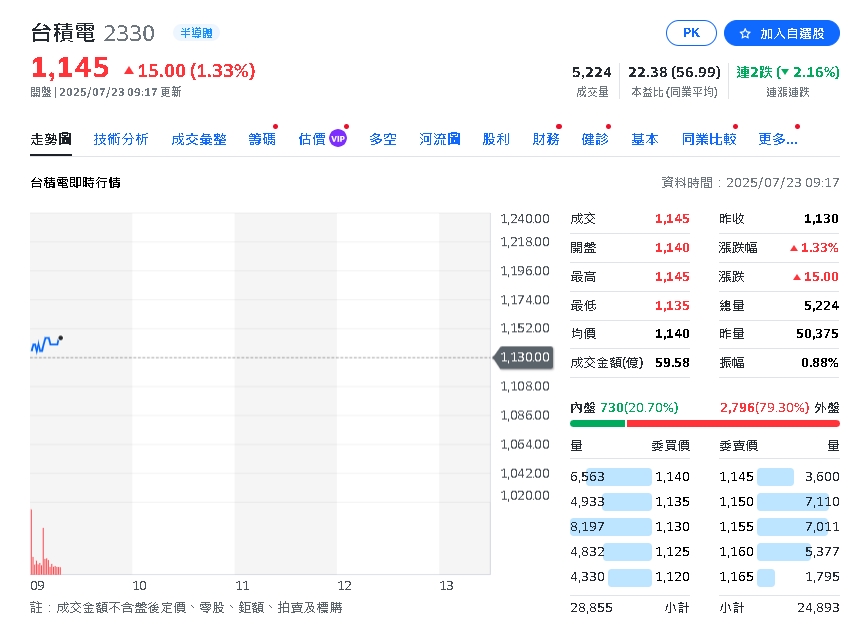Image resolution: width=857 pixels, height=633 pixels.
Task: Switch to the 同業比較 tab
Action: 709,139
